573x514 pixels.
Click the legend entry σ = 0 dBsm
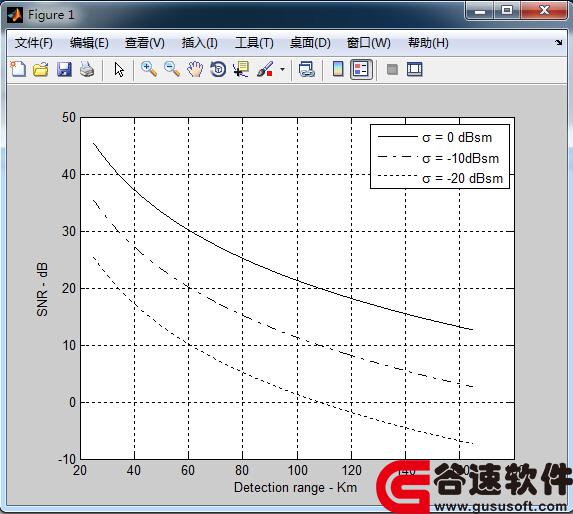(457, 138)
